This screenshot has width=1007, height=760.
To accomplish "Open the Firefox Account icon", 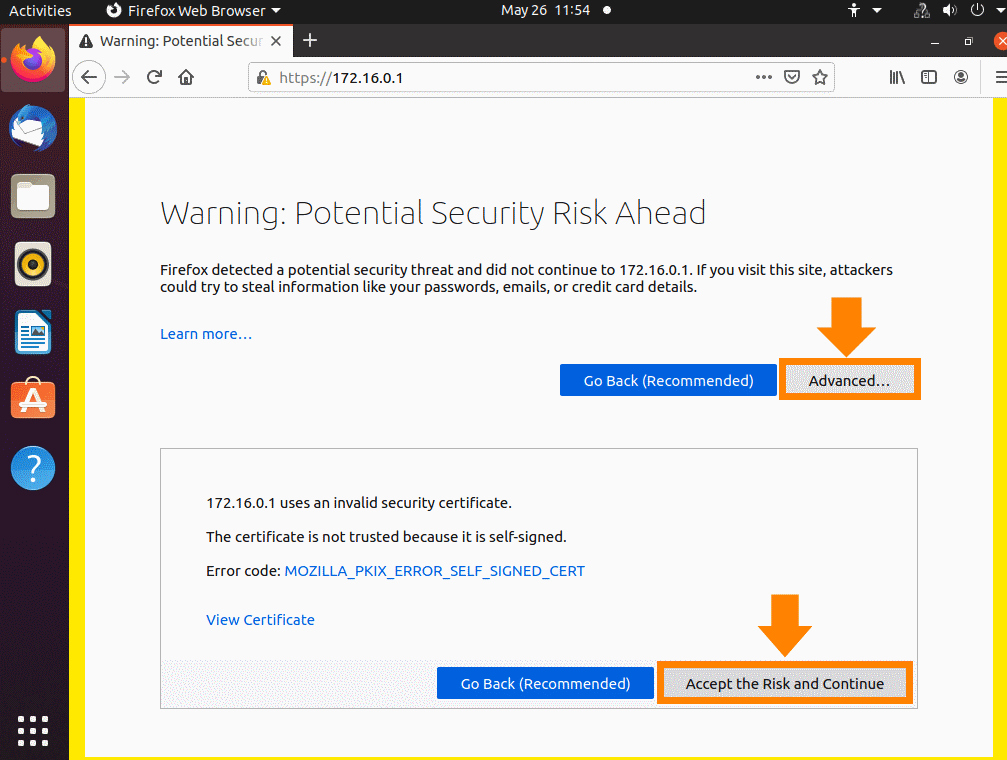I will (x=961, y=77).
